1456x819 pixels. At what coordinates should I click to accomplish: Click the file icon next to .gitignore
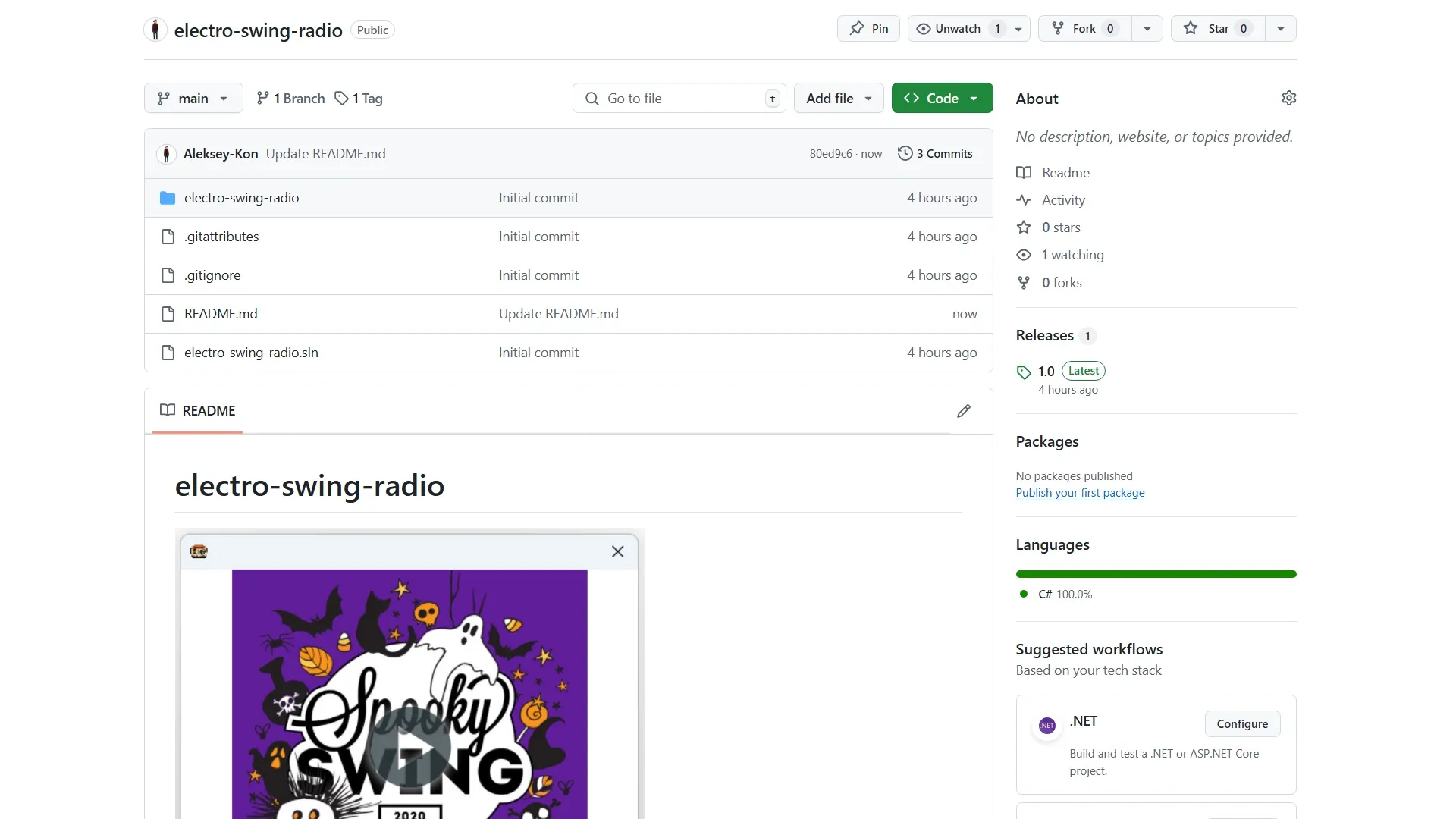click(x=168, y=275)
